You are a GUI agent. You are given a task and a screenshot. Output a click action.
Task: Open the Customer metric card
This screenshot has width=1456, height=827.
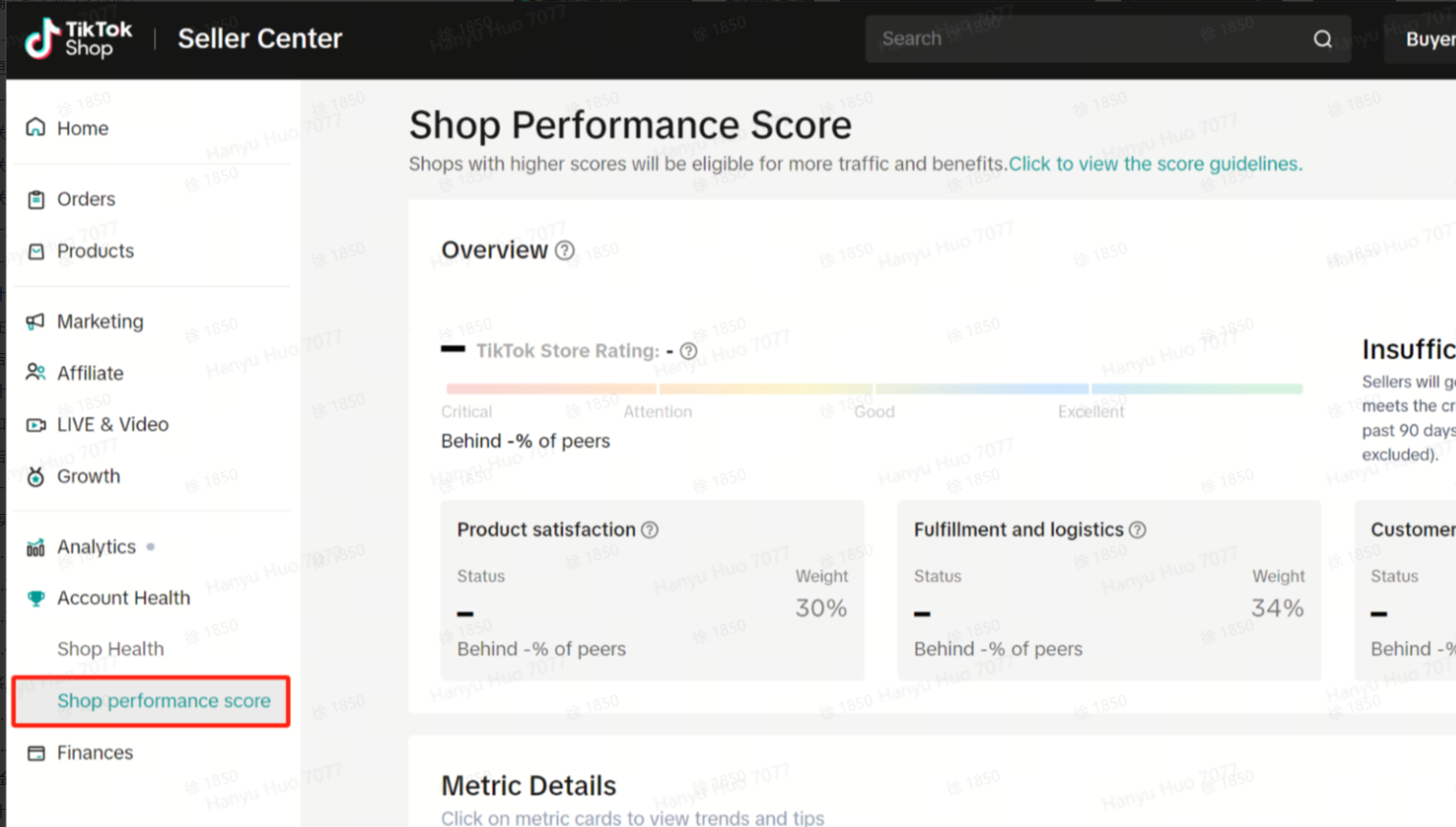point(1405,591)
